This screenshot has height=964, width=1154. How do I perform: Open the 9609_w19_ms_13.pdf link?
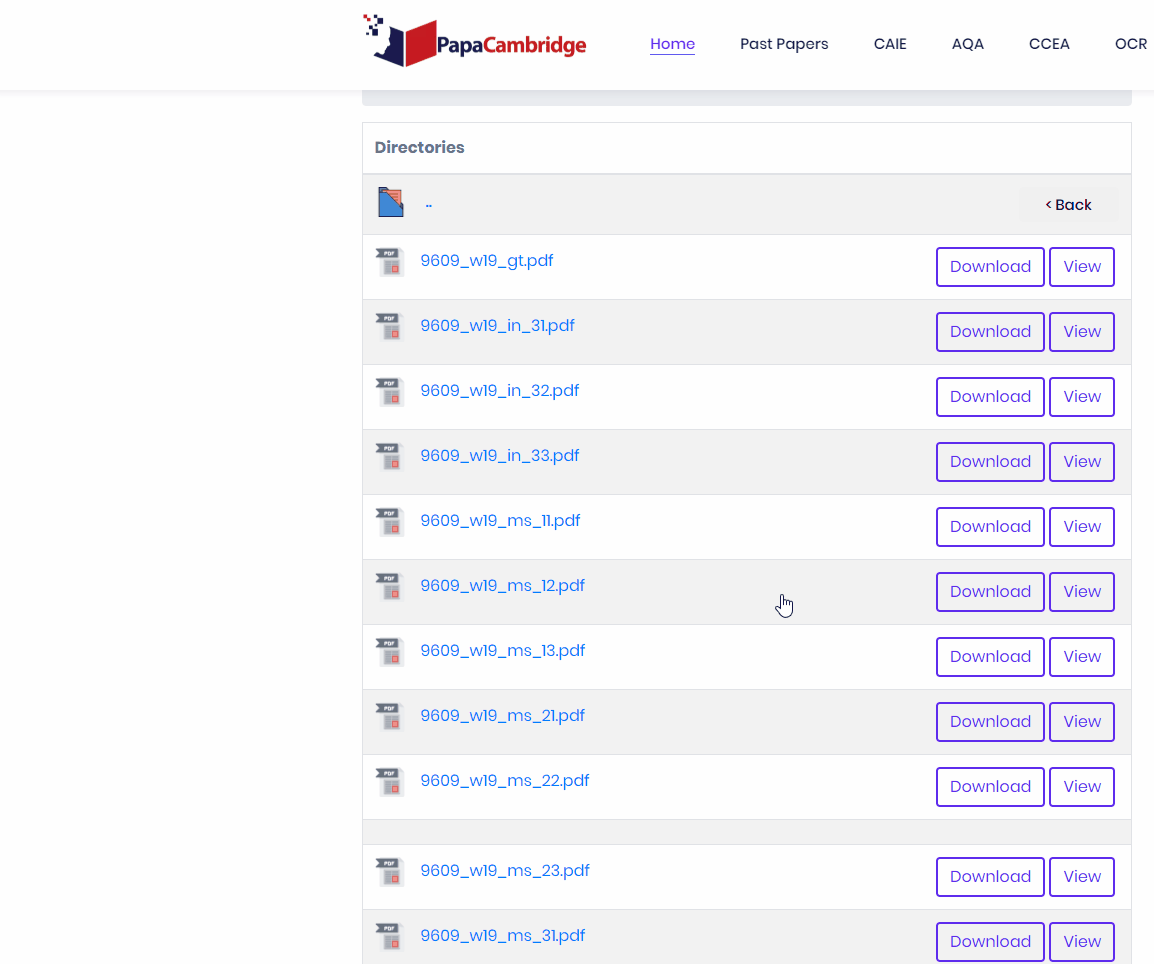click(x=503, y=650)
